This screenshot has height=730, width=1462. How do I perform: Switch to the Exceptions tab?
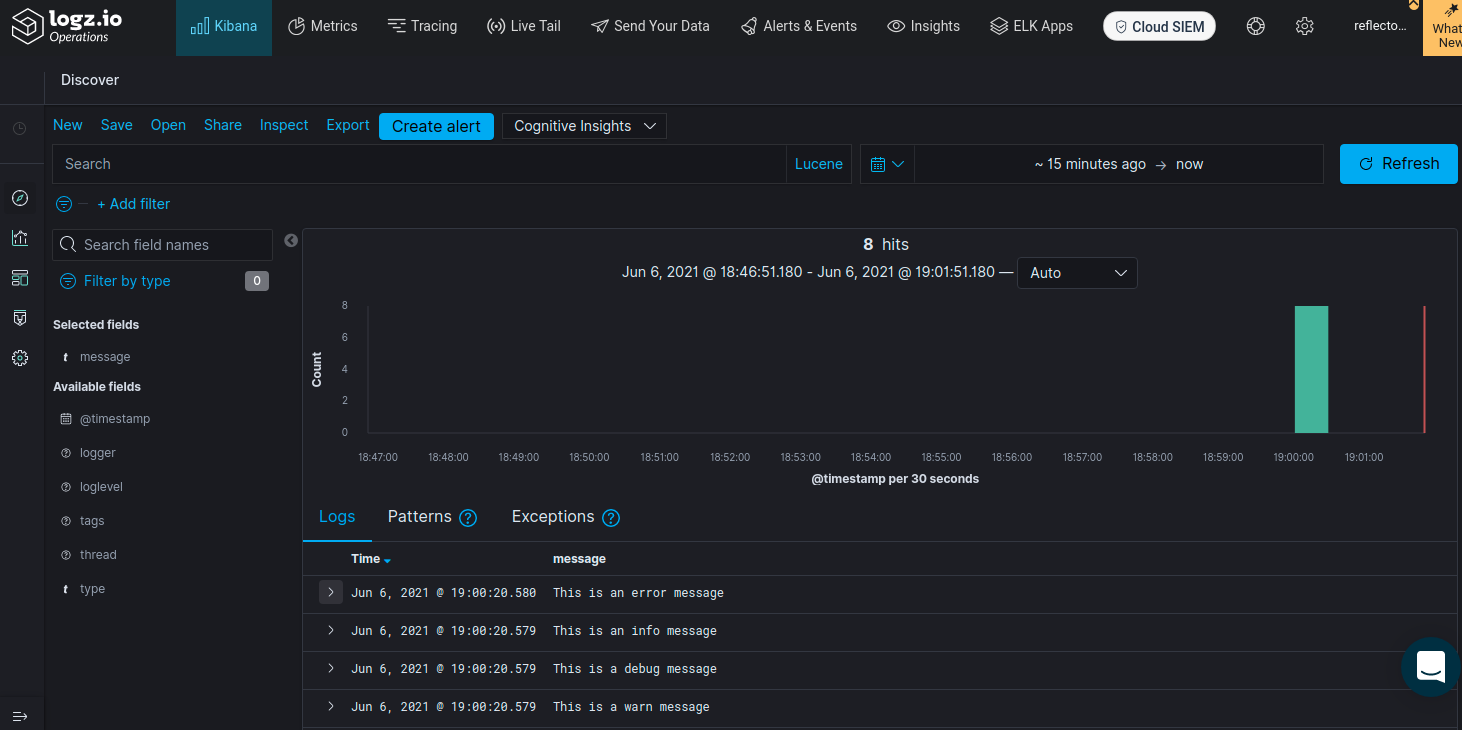[553, 517]
